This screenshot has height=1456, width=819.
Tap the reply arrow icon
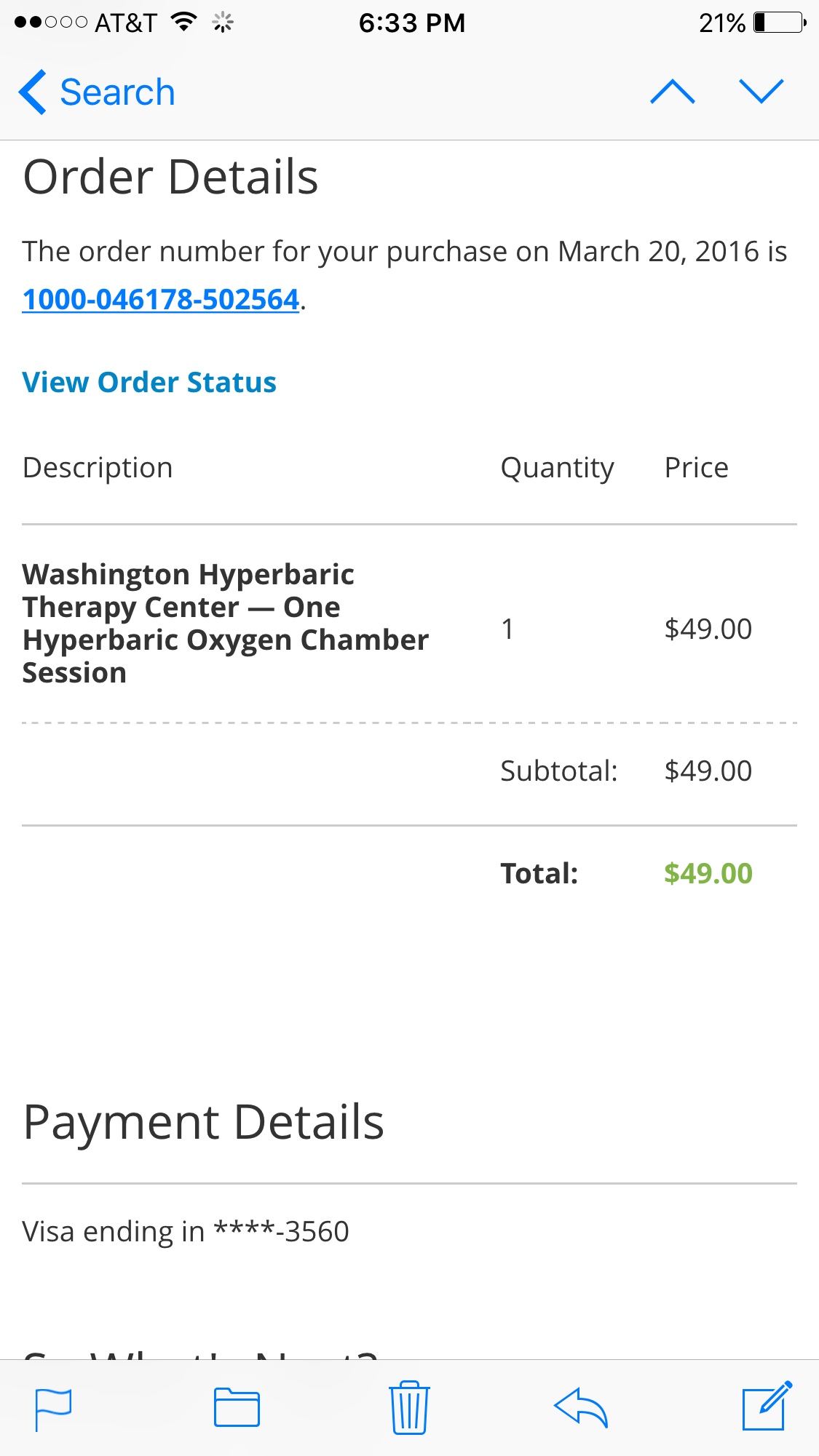580,1407
